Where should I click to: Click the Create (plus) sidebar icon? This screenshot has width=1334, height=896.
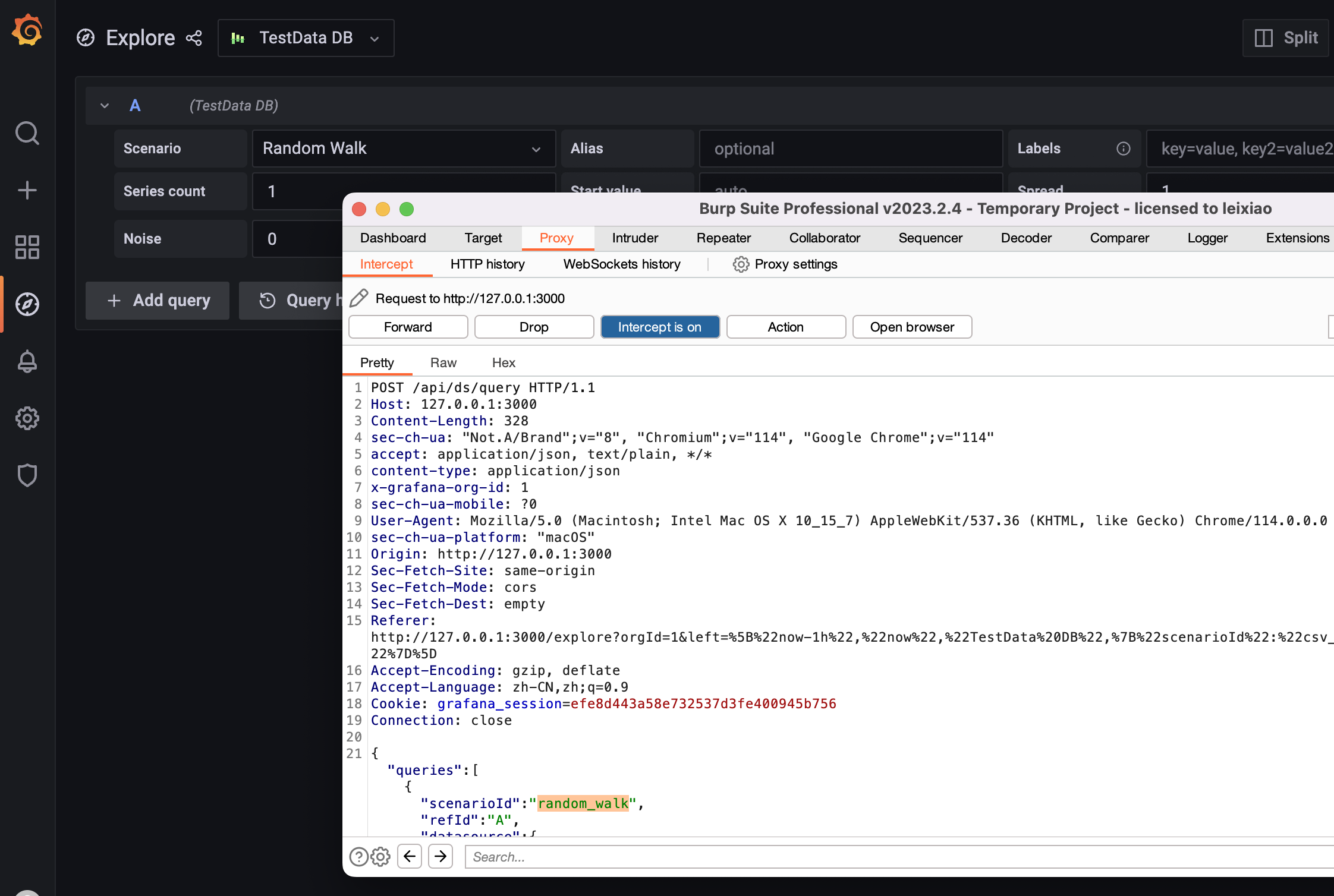point(27,190)
